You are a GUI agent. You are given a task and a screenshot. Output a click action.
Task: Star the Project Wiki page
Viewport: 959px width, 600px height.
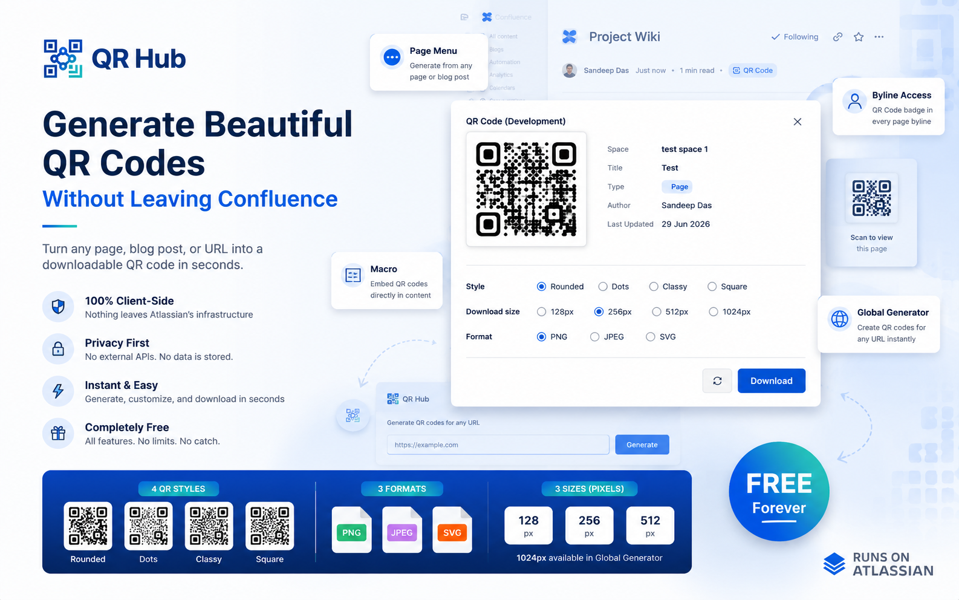[x=859, y=37]
